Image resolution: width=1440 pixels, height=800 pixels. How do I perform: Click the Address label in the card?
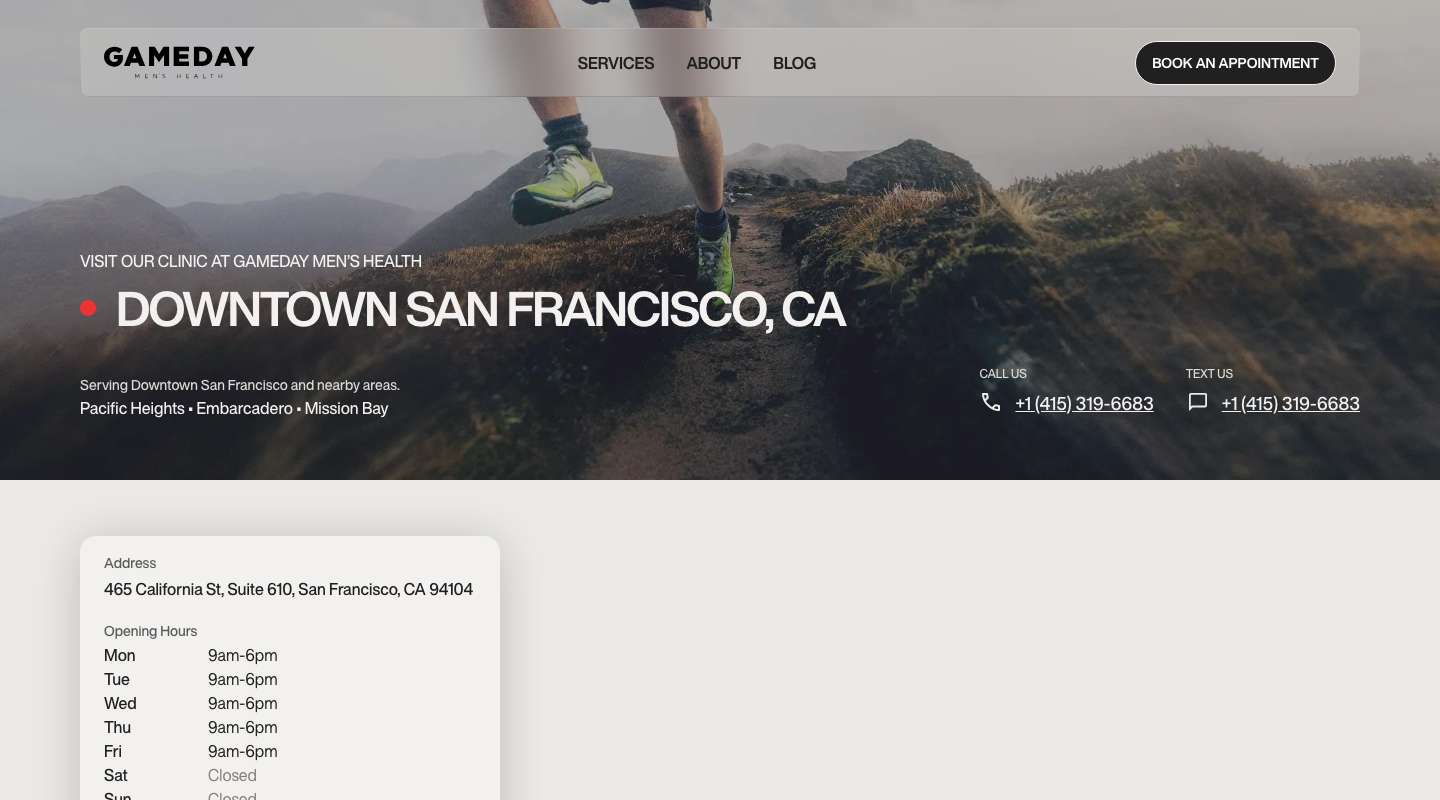coord(130,563)
